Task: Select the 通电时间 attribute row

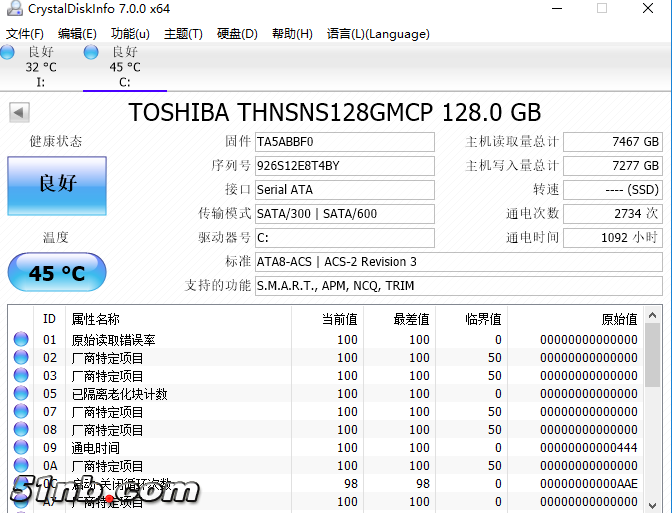Action: 326,447
